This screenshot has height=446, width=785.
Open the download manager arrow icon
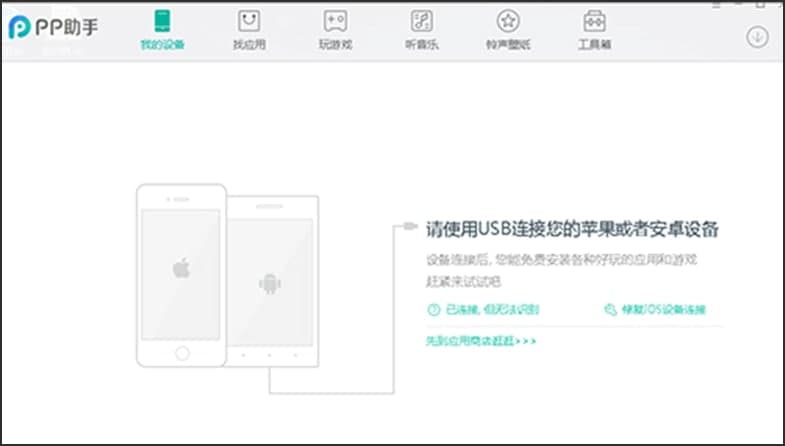click(757, 37)
